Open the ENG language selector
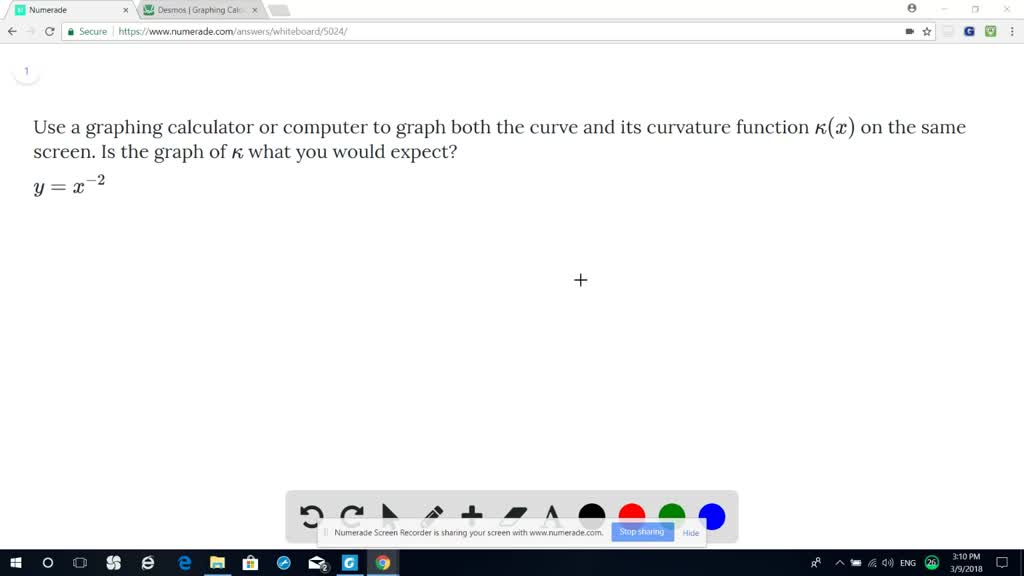Viewport: 1024px width, 576px height. pyautogui.click(x=907, y=563)
